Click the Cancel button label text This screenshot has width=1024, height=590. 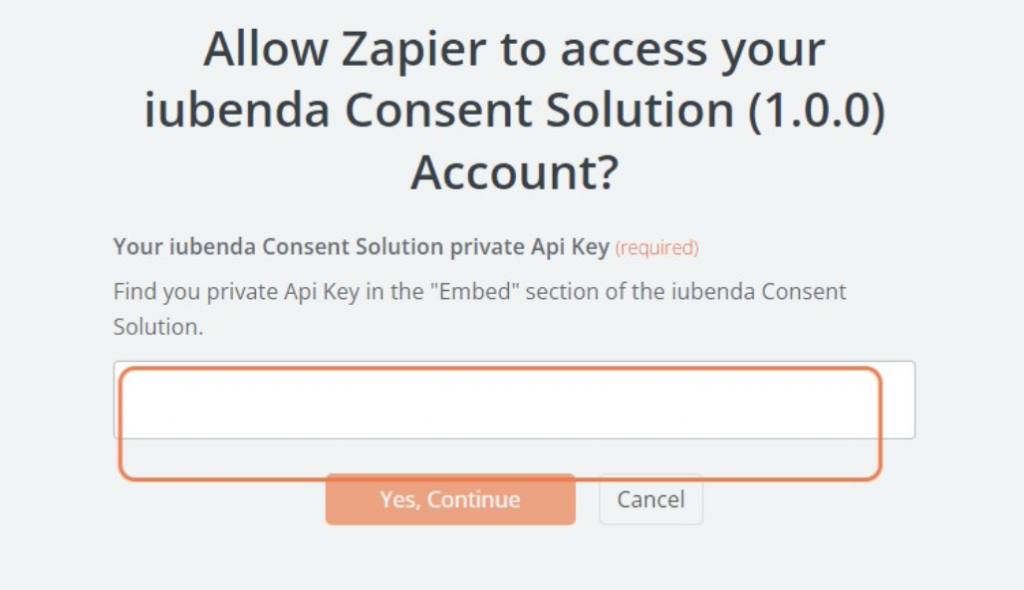[651, 499]
